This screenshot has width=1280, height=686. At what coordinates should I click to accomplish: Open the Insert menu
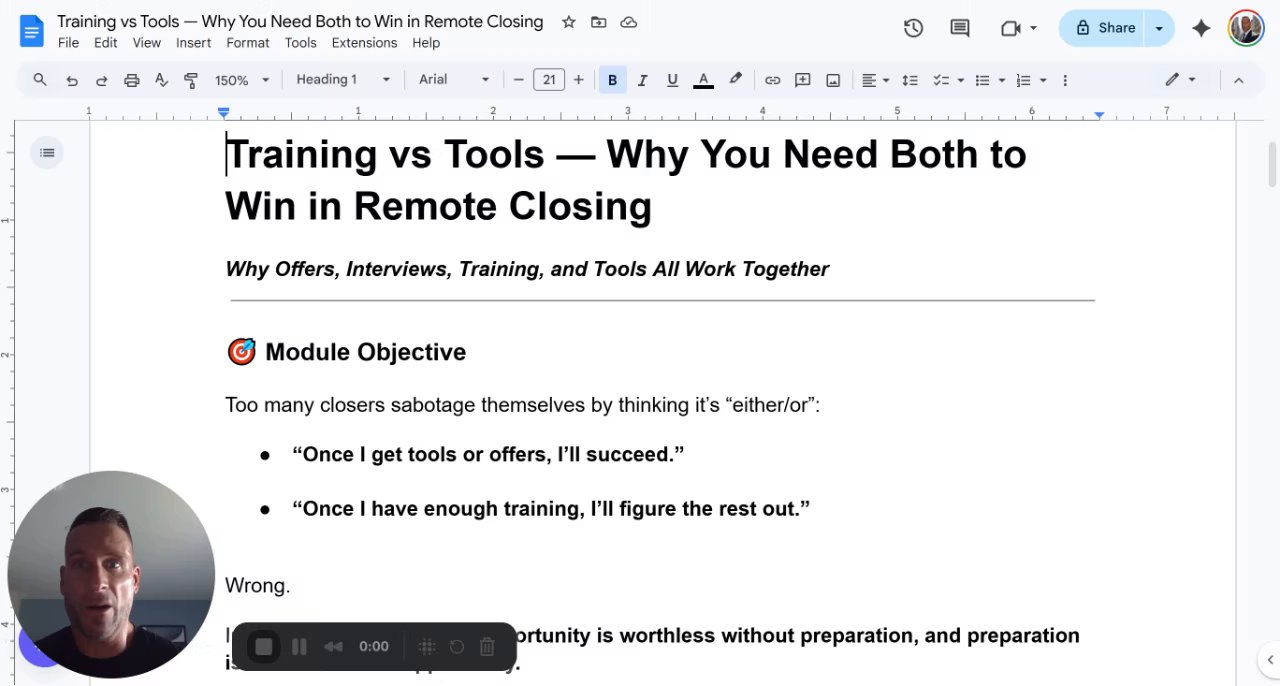(193, 43)
